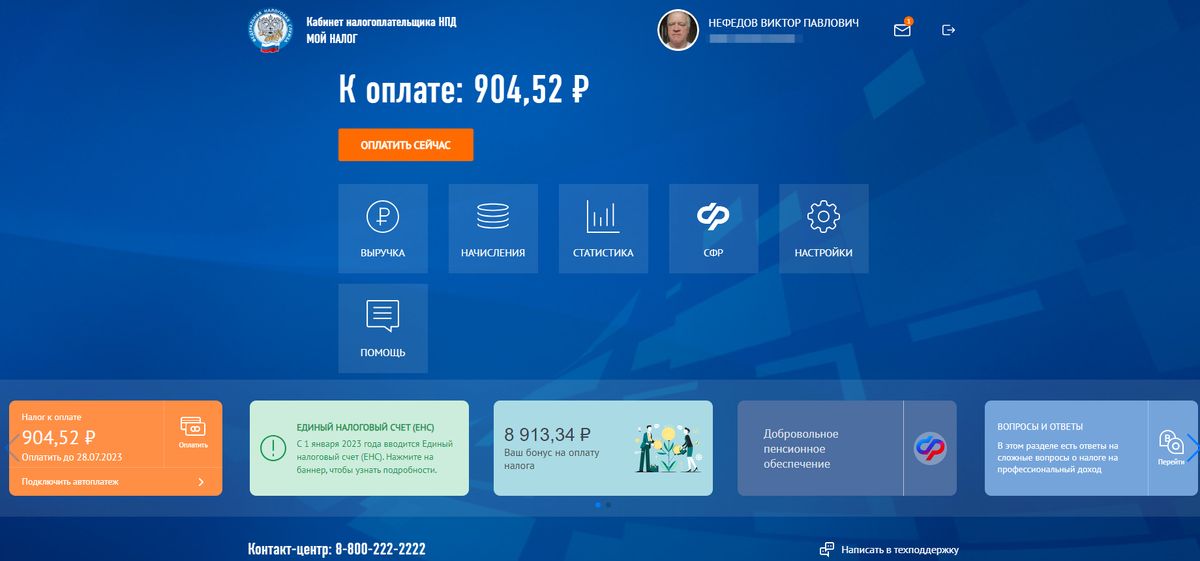The width and height of the screenshot is (1200, 561).
Task: Click Кабинет налогоплательщика НПД title
Action: [383, 22]
